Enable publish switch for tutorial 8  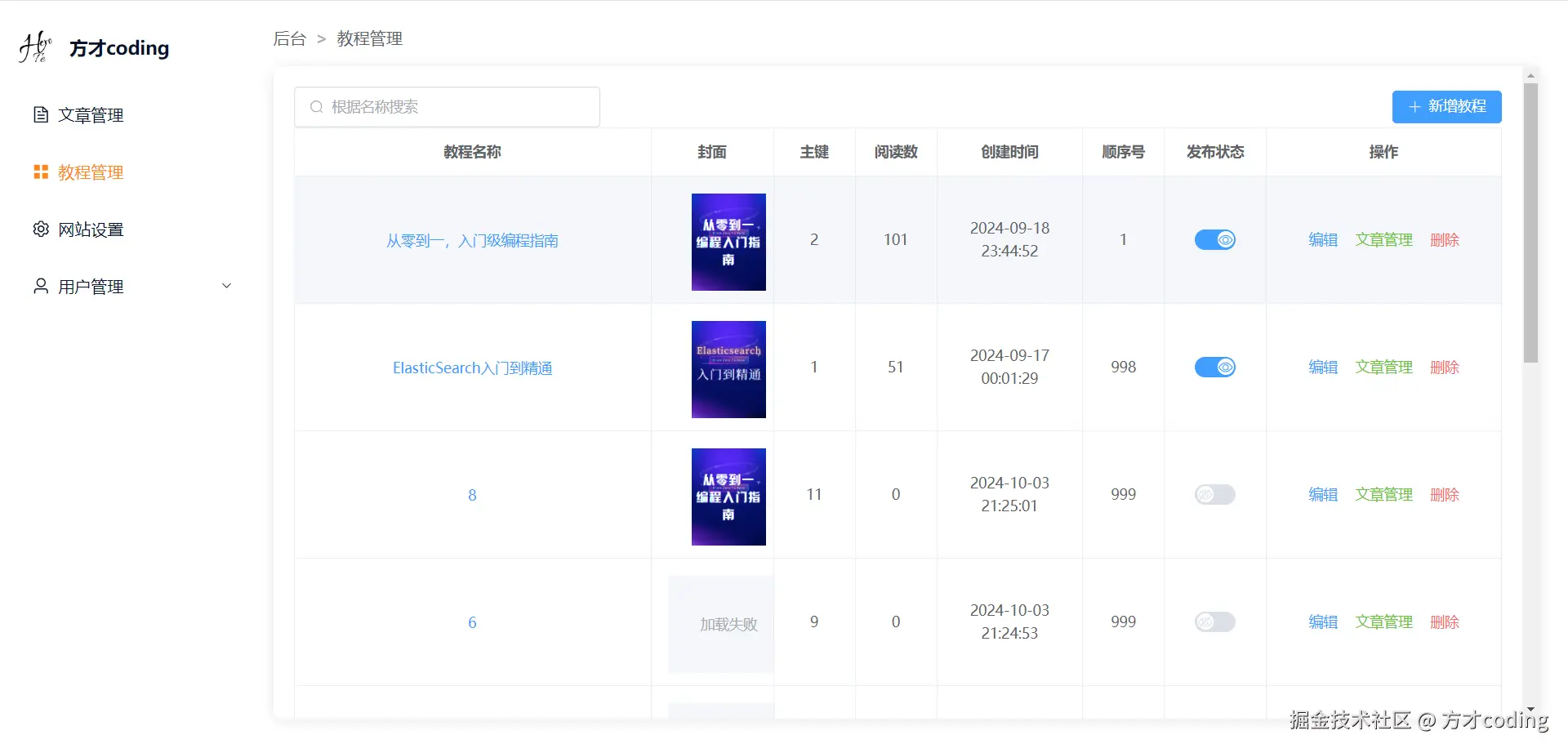click(x=1215, y=495)
